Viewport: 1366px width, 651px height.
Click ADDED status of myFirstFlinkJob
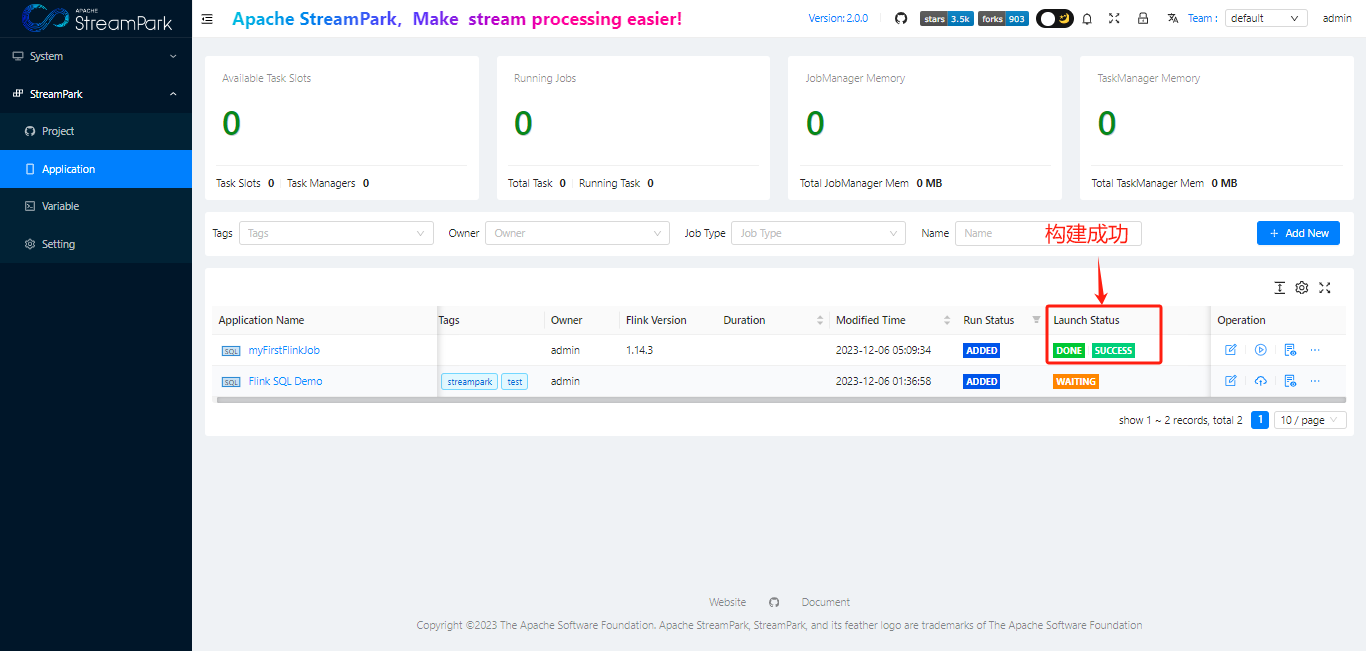(982, 350)
